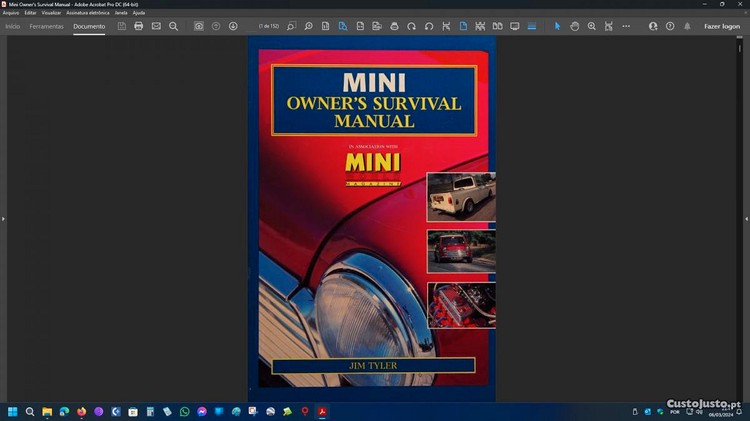Click the email envelope icon in the toolbar
The height and width of the screenshot is (421, 750).
pos(156,26)
